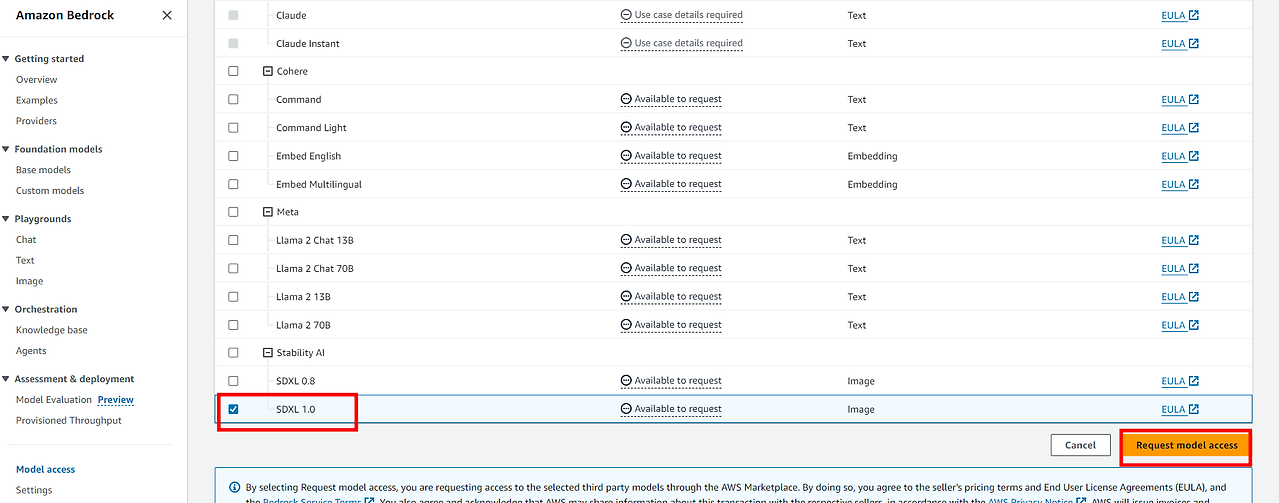
Task: Click the Embedding modality for Embed Multilingual
Action: pyautogui.click(x=873, y=185)
